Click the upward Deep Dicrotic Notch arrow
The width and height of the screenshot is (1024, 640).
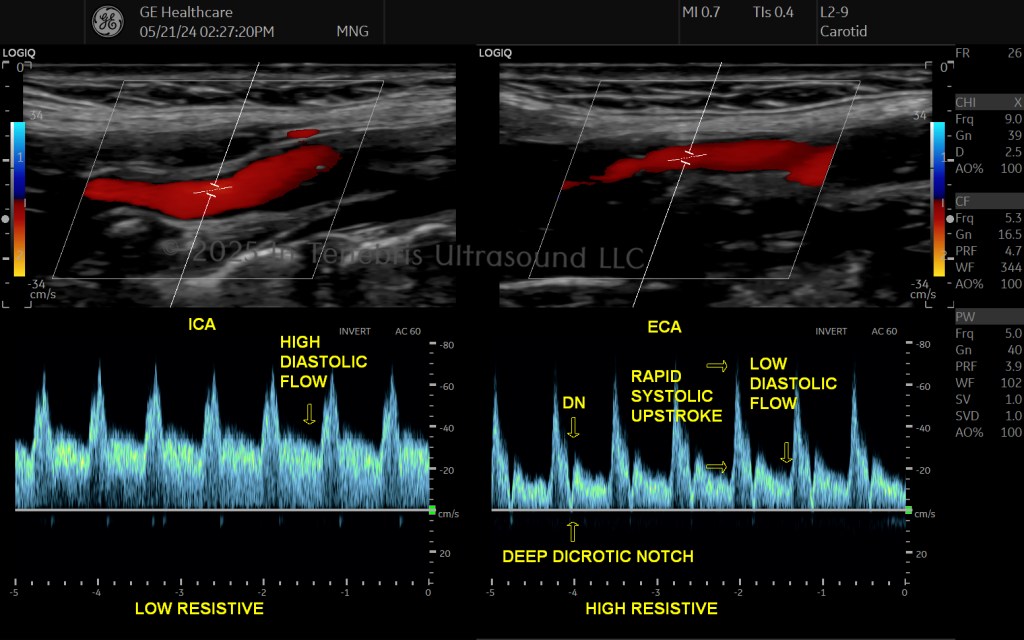[x=573, y=532]
